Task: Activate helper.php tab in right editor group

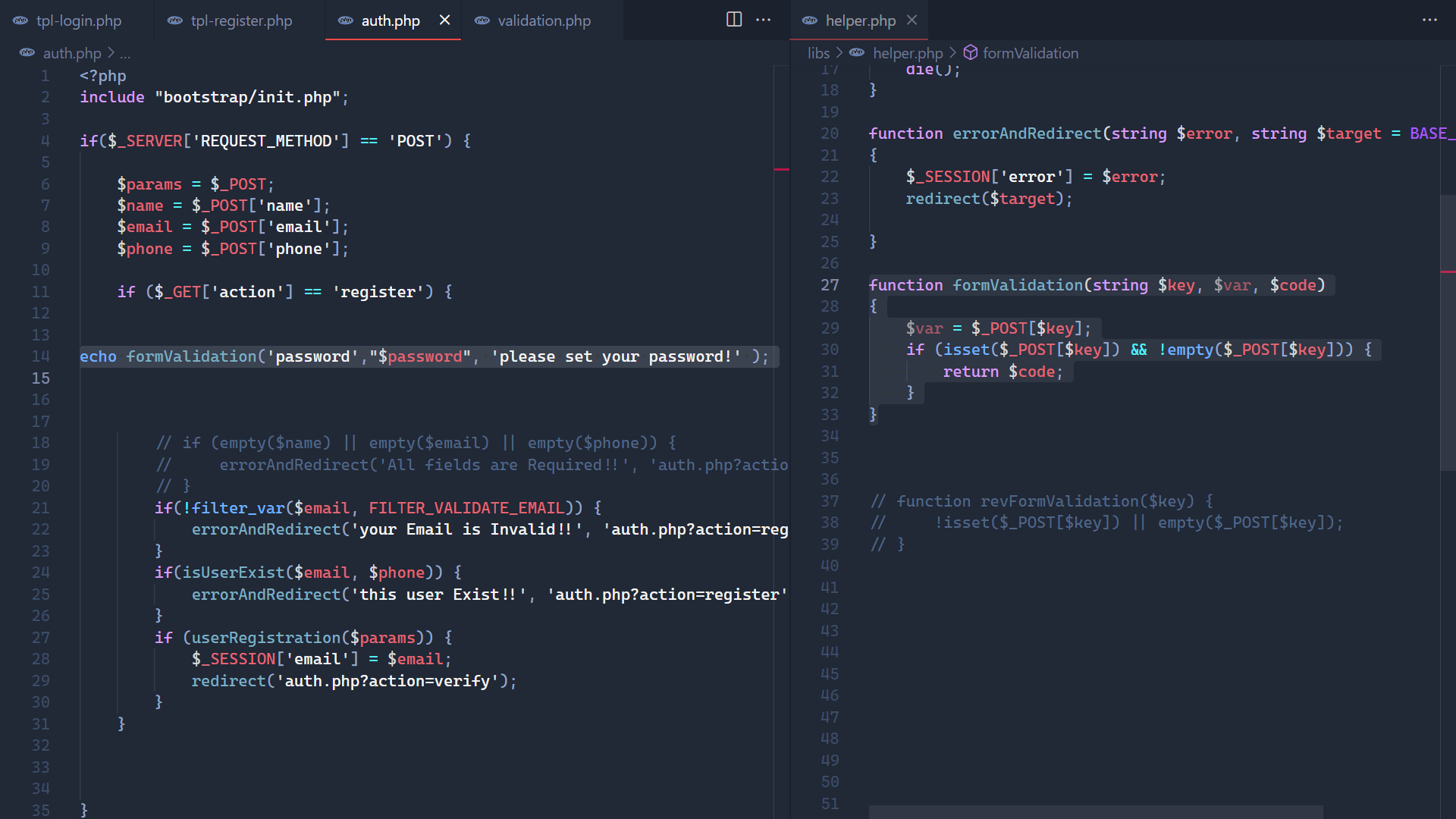Action: 860,20
